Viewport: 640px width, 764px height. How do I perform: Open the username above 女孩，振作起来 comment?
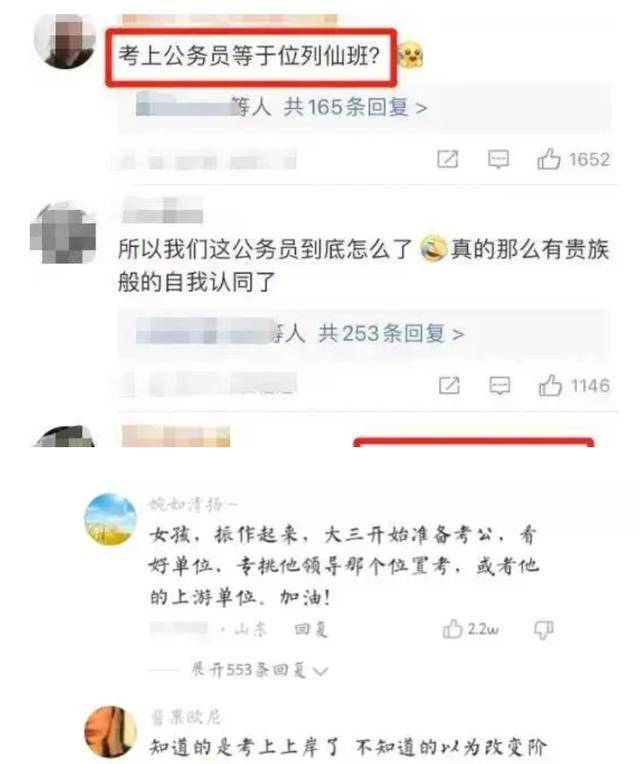(192, 504)
